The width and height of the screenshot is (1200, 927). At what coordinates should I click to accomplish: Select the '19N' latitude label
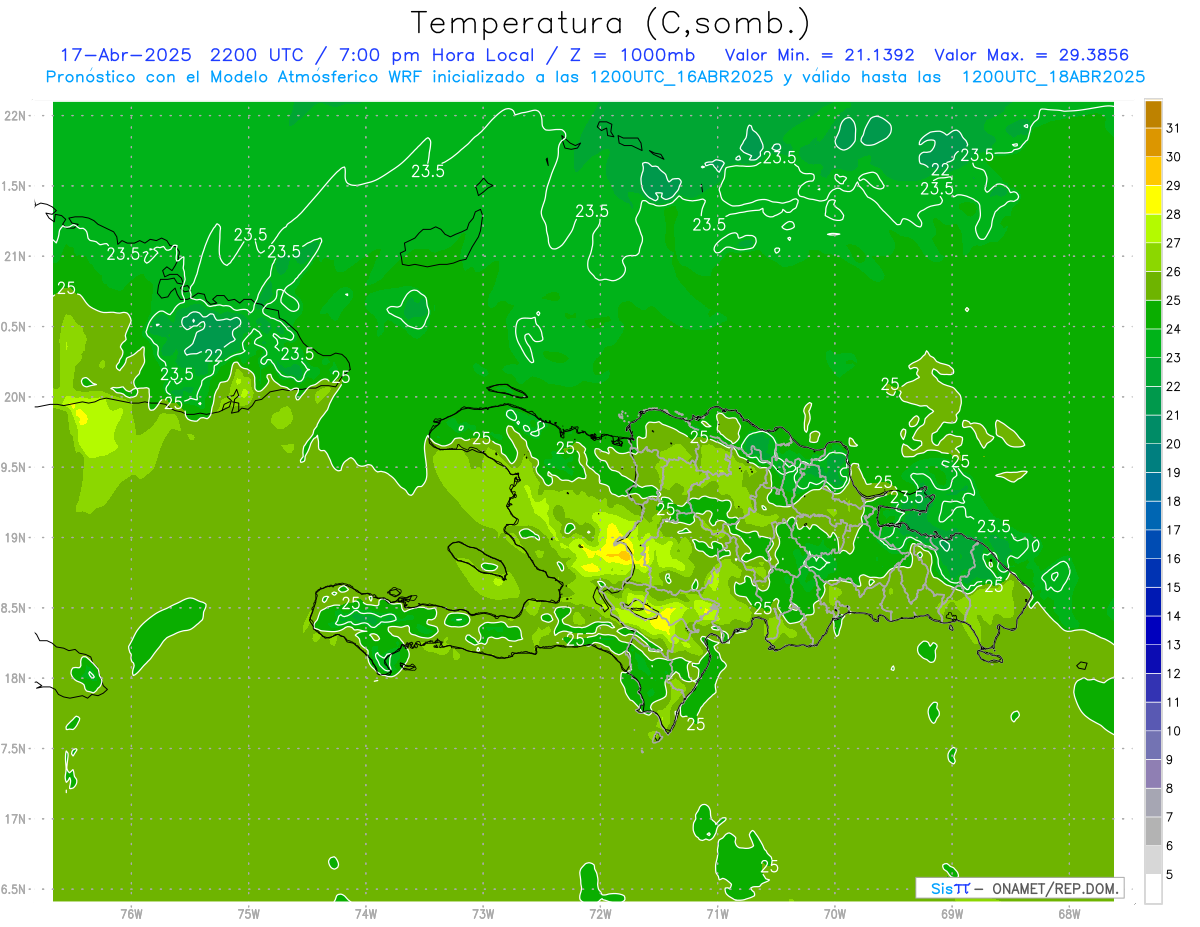pyautogui.click(x=16, y=537)
